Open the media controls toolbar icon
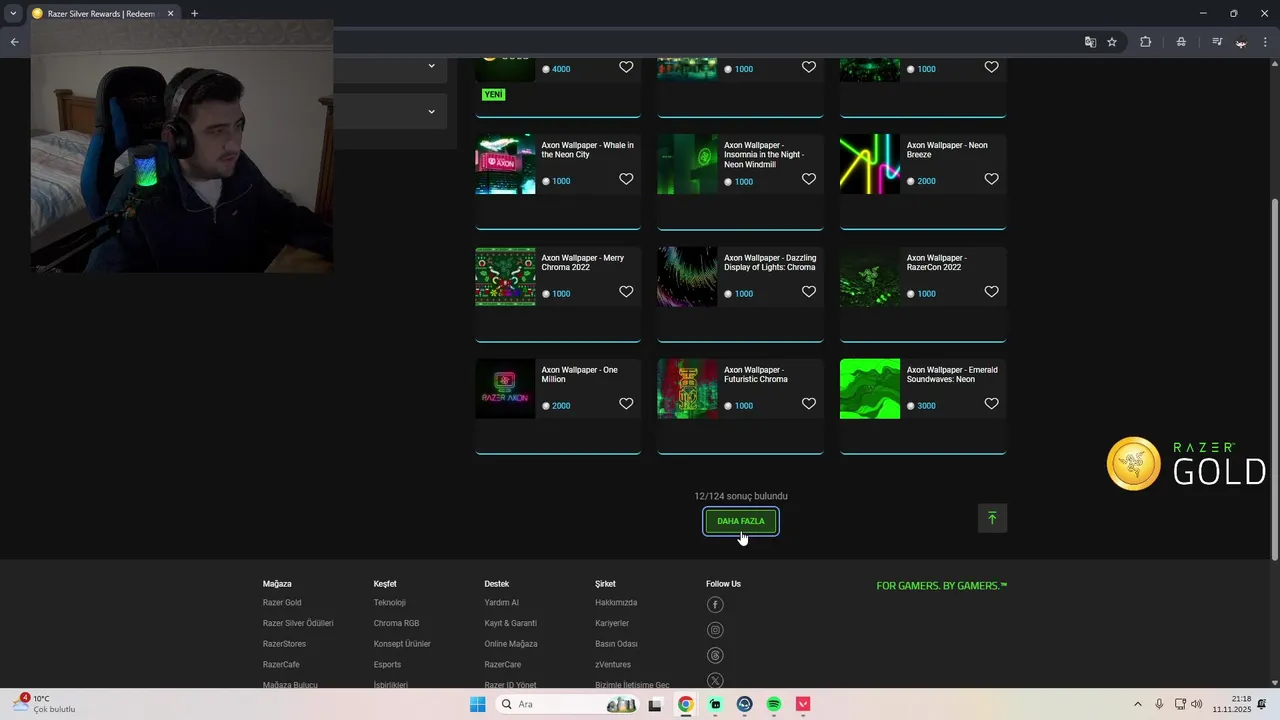The width and height of the screenshot is (1280, 720). tap(1217, 42)
